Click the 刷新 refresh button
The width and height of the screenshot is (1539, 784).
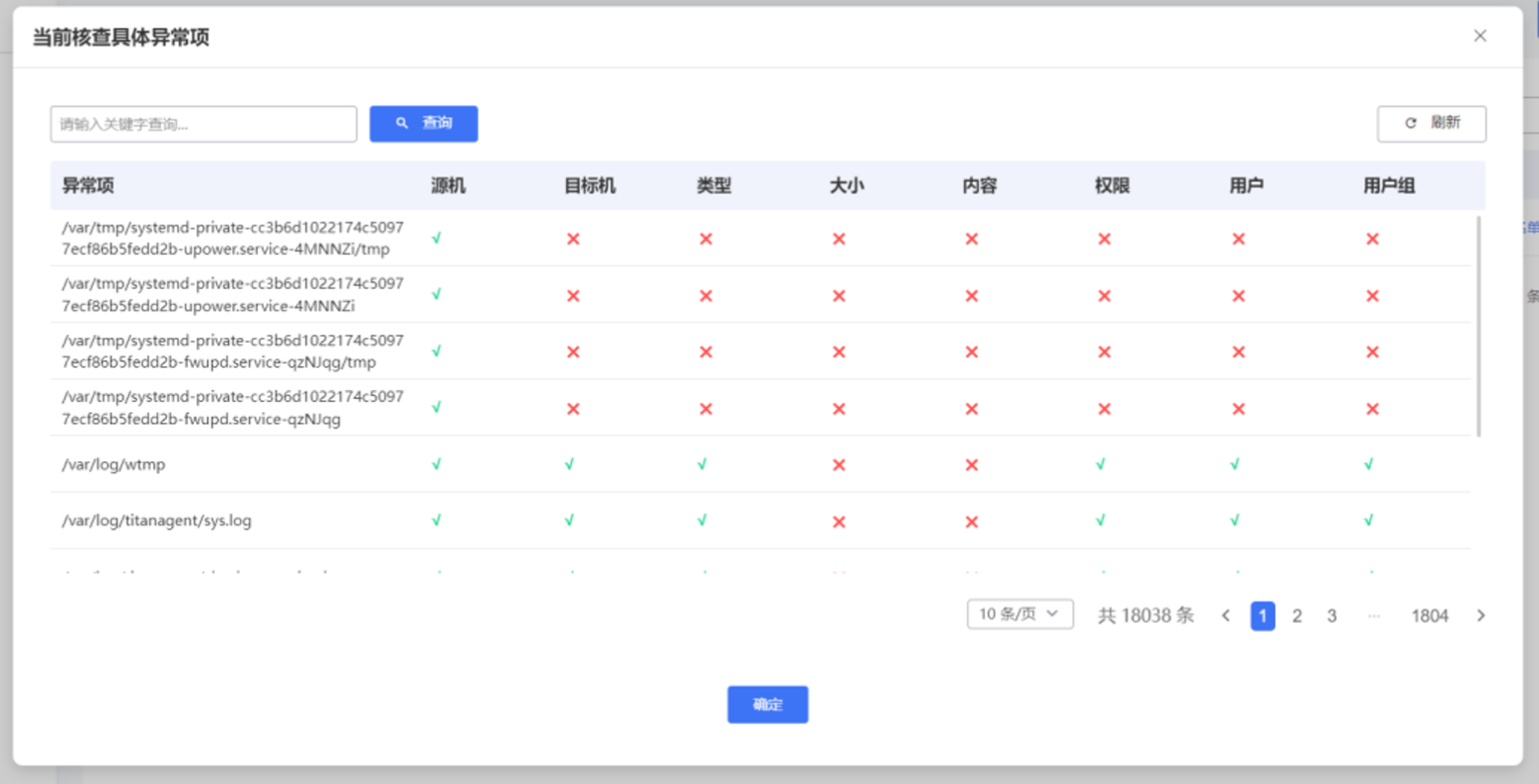[1431, 123]
